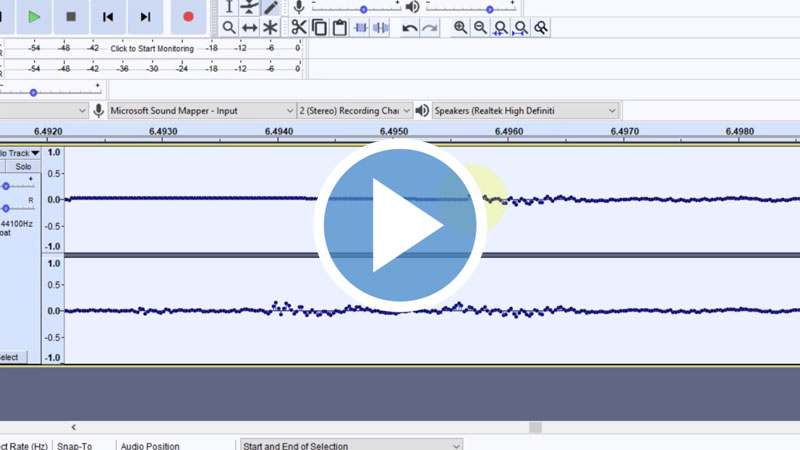
Task: Skip to end of the track
Action: point(146,16)
